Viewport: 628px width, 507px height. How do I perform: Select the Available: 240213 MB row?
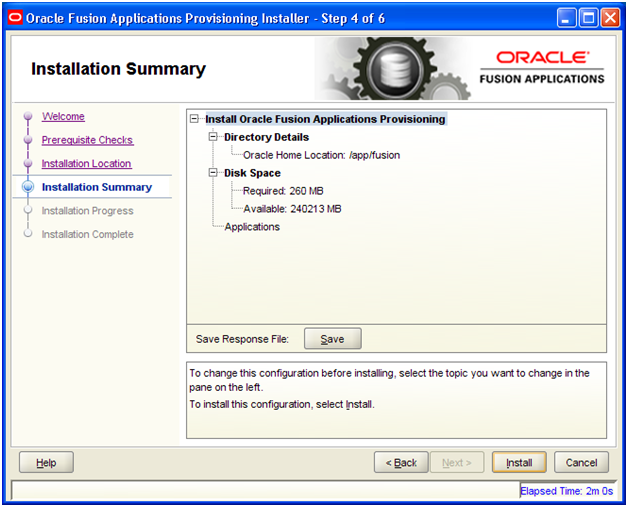pos(292,209)
